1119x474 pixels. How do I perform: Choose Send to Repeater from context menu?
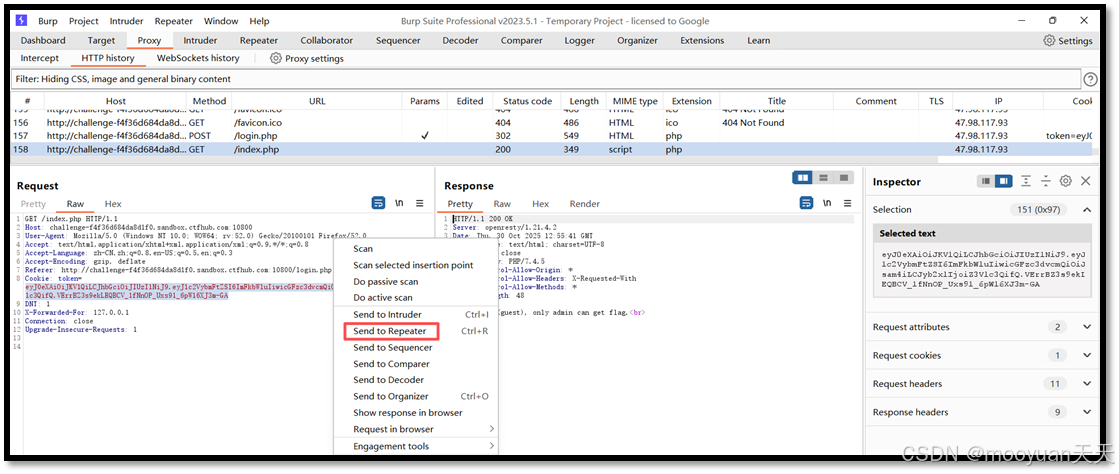point(390,331)
